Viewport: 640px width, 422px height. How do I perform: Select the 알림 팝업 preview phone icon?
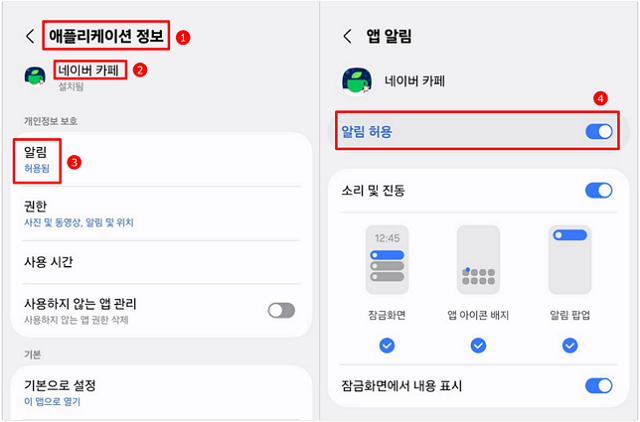point(570,260)
